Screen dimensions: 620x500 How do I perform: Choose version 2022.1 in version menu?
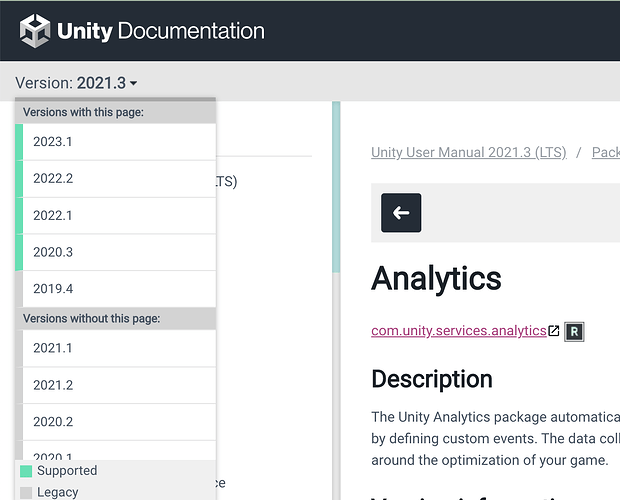click(x=115, y=216)
